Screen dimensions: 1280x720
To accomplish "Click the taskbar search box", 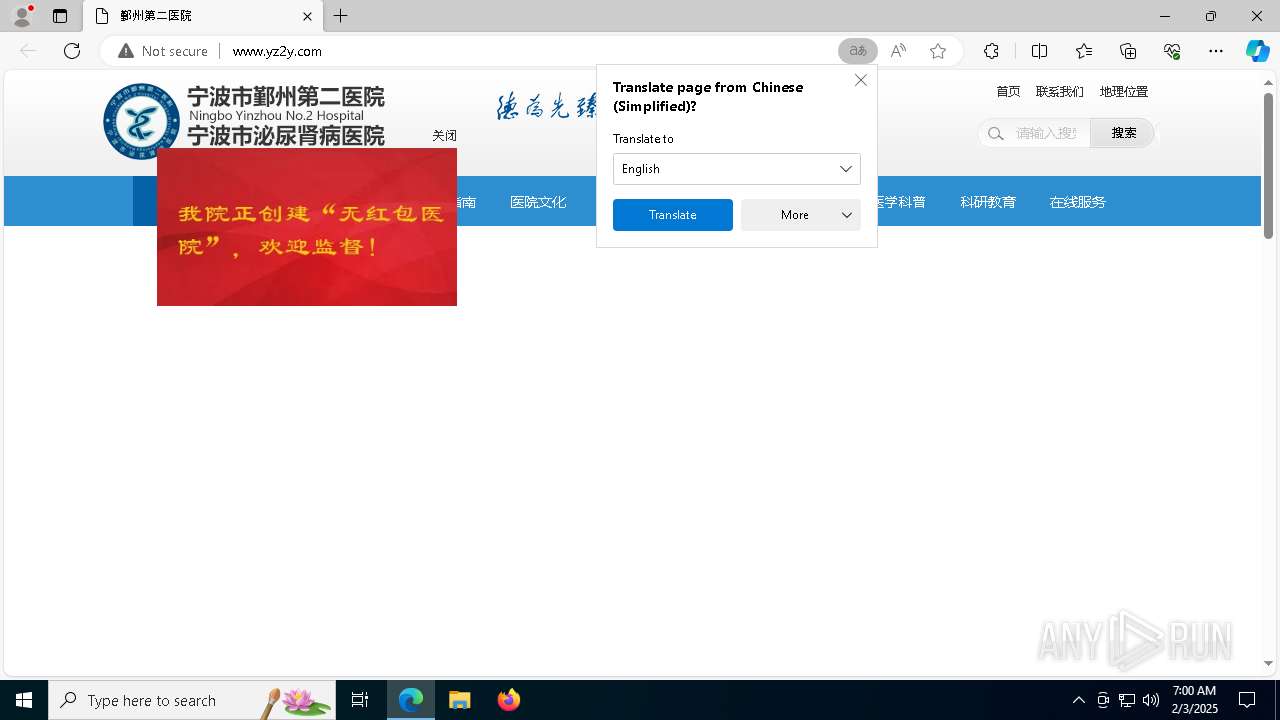I will pyautogui.click(x=192, y=700).
